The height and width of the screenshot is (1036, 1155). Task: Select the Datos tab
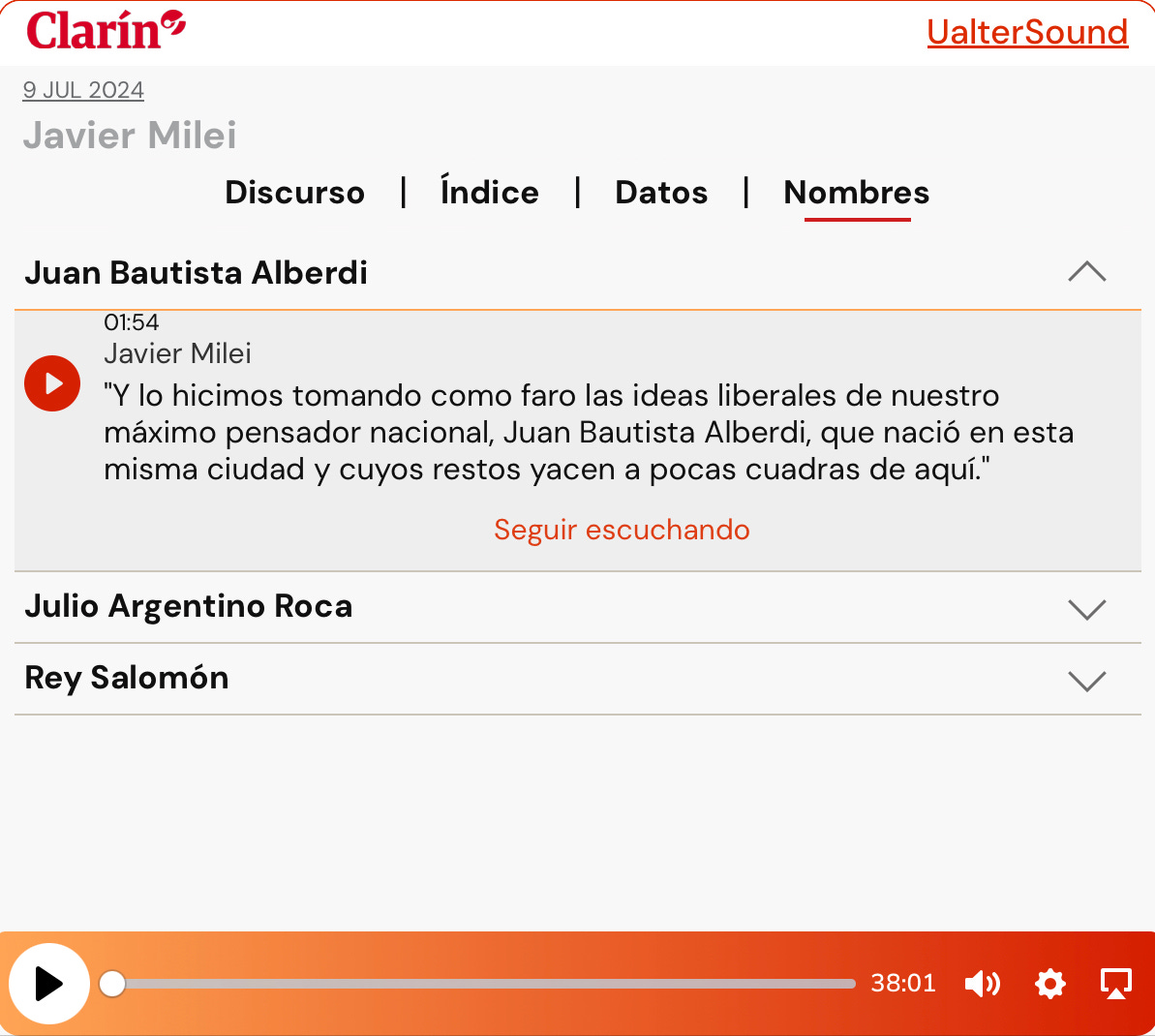click(x=661, y=193)
